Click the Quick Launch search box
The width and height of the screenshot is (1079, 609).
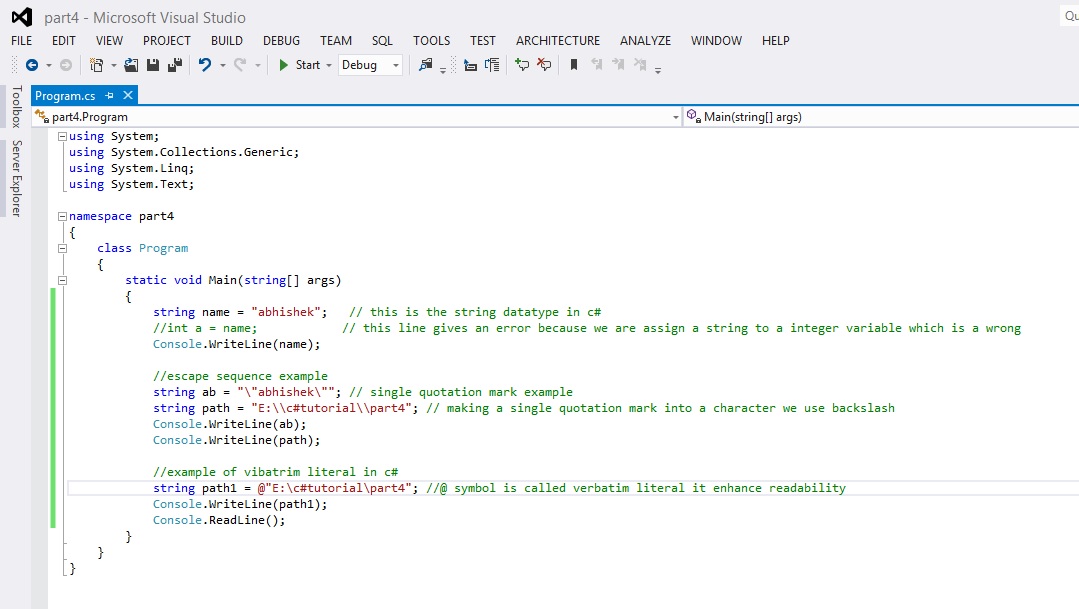click(1070, 16)
